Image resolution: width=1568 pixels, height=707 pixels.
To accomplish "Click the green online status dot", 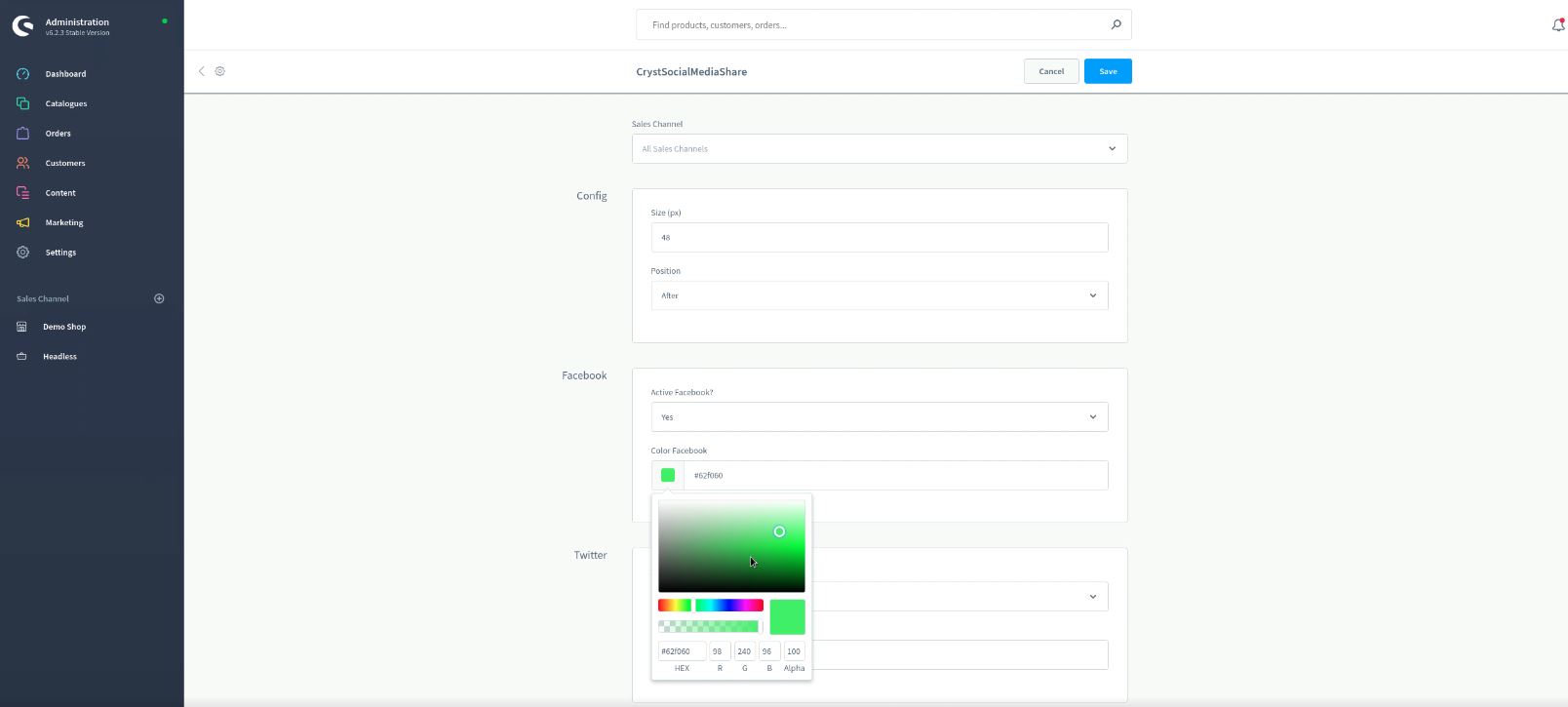I will [x=165, y=20].
